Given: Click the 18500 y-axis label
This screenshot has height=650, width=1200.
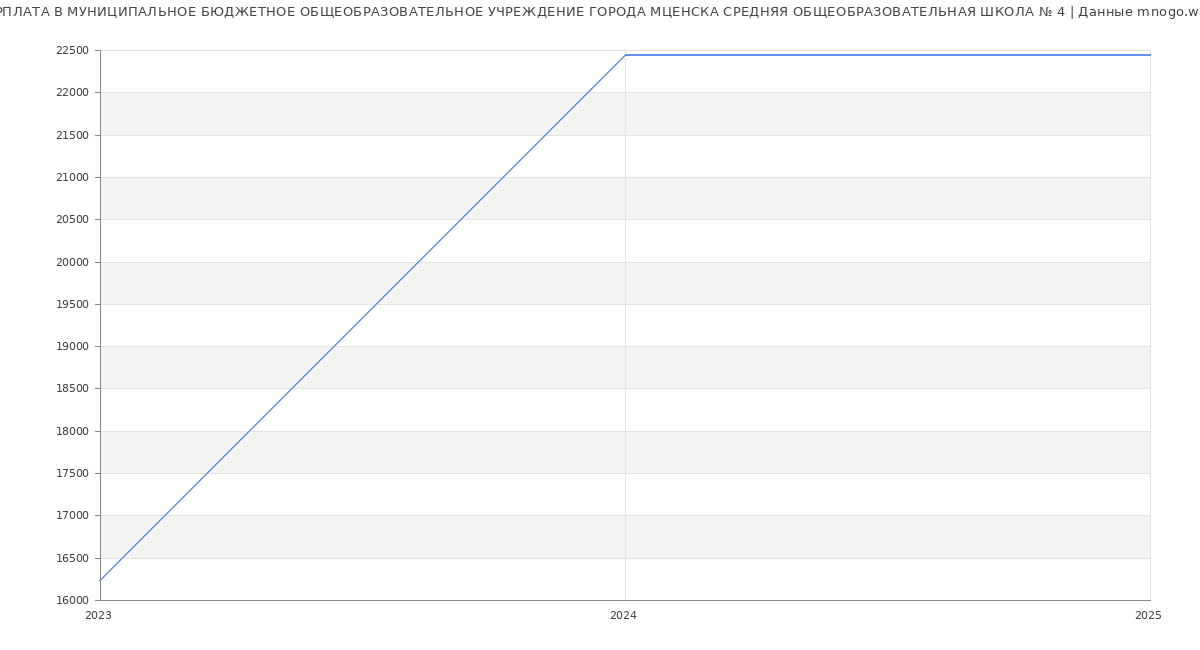Looking at the screenshot, I should [74, 389].
